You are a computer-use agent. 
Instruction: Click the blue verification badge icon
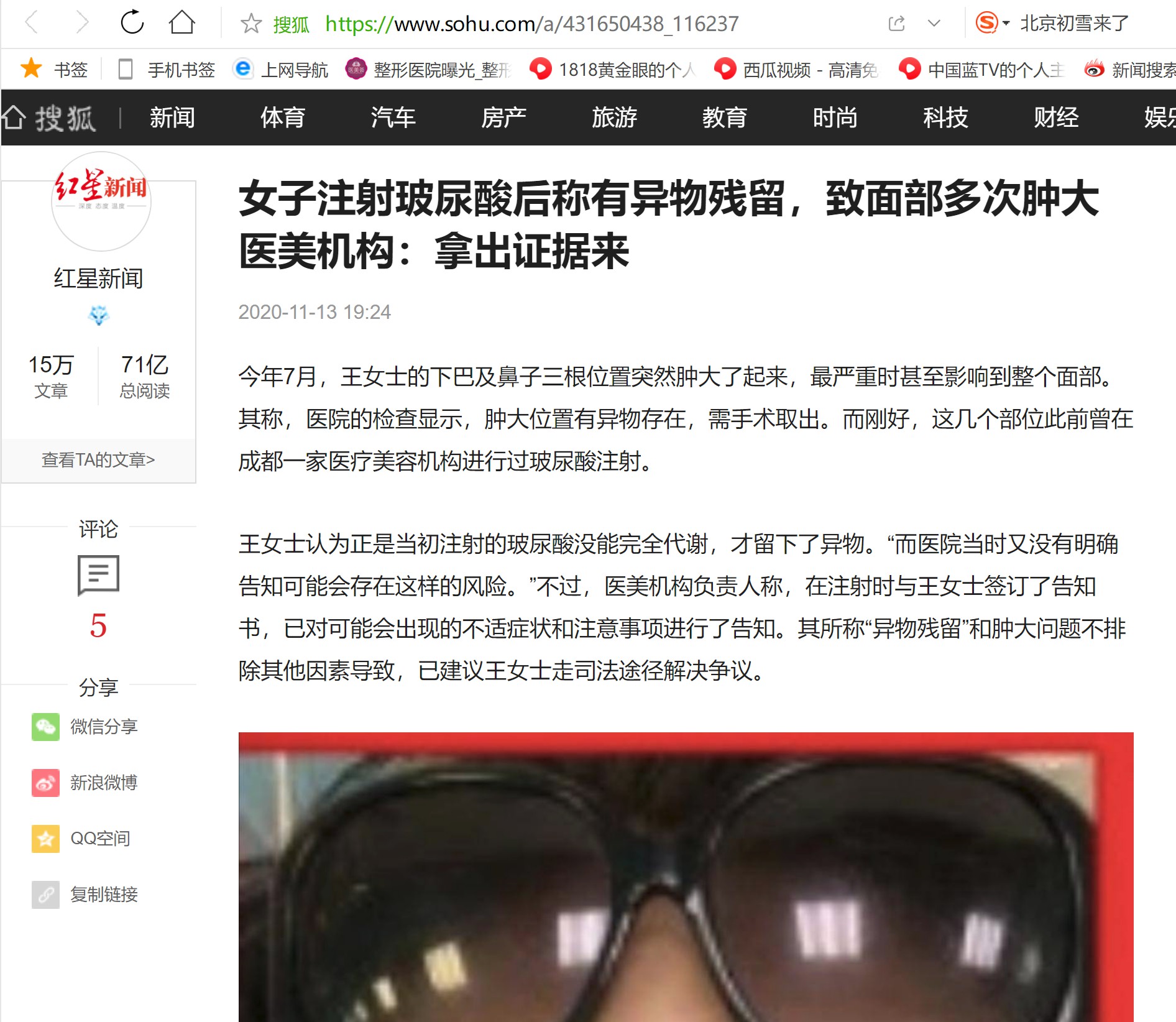98,315
